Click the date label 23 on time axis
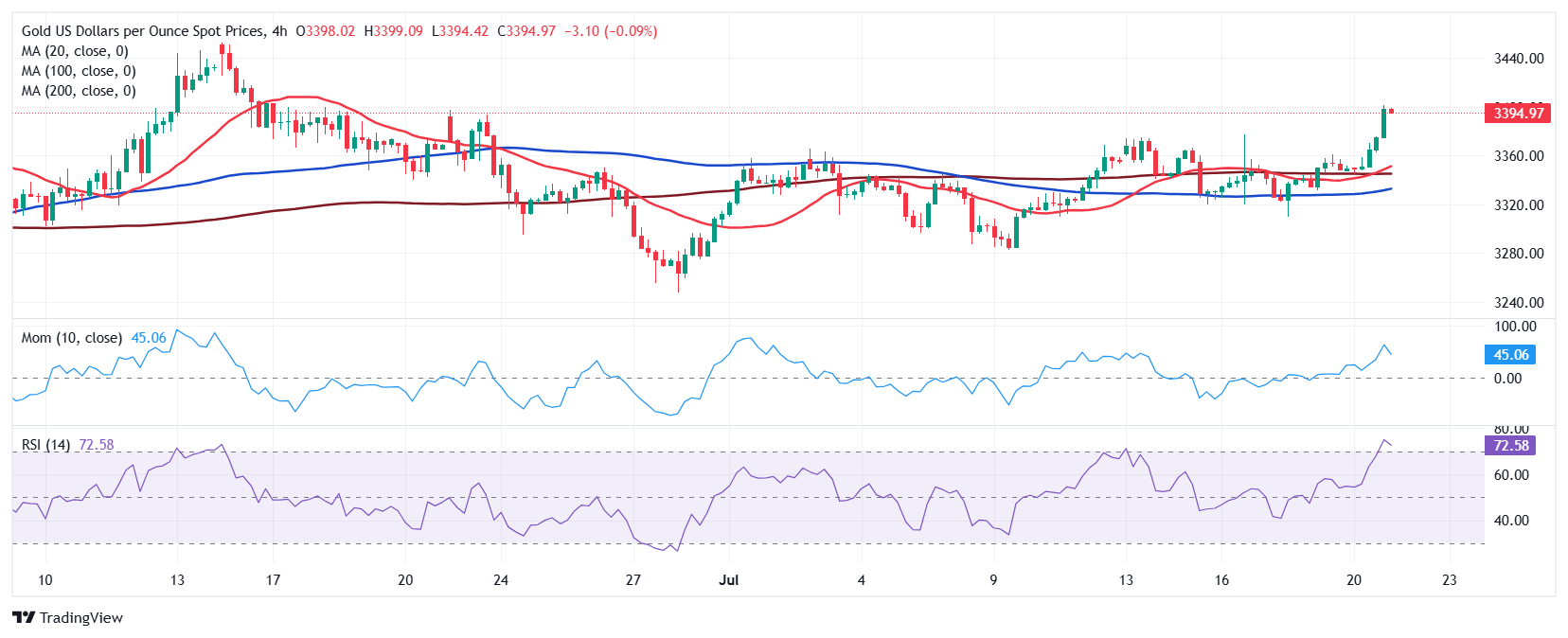 click(1449, 580)
